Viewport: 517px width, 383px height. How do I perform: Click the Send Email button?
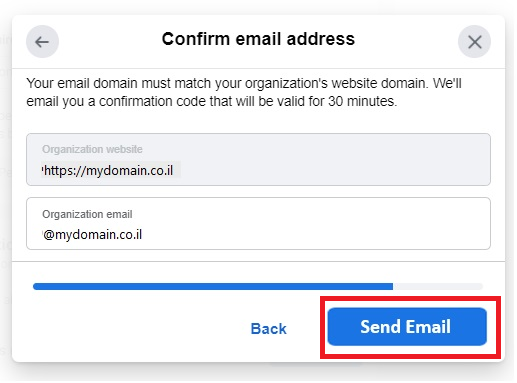[x=407, y=326]
